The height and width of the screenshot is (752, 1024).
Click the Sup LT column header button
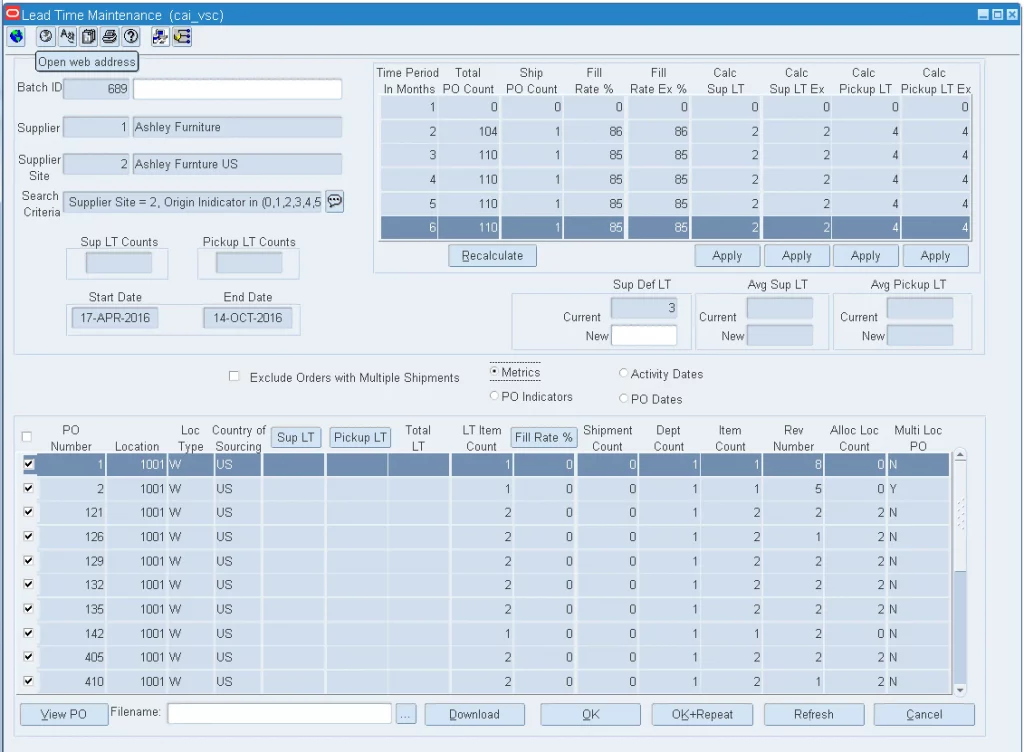click(x=296, y=437)
